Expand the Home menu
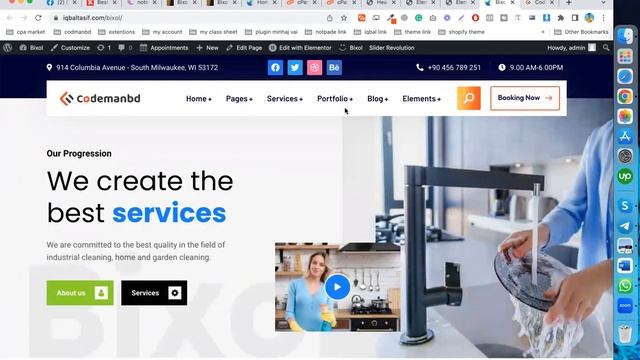 (199, 99)
